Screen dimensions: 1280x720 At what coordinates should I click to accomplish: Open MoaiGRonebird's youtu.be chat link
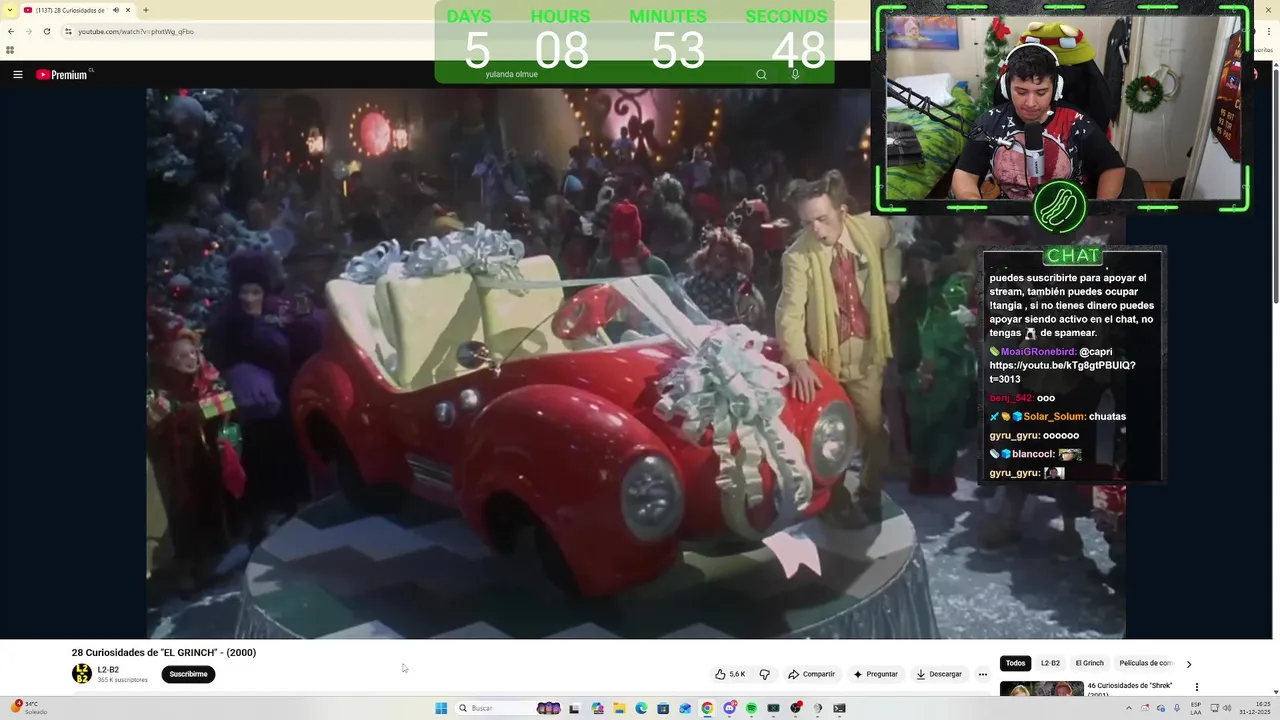1062,372
